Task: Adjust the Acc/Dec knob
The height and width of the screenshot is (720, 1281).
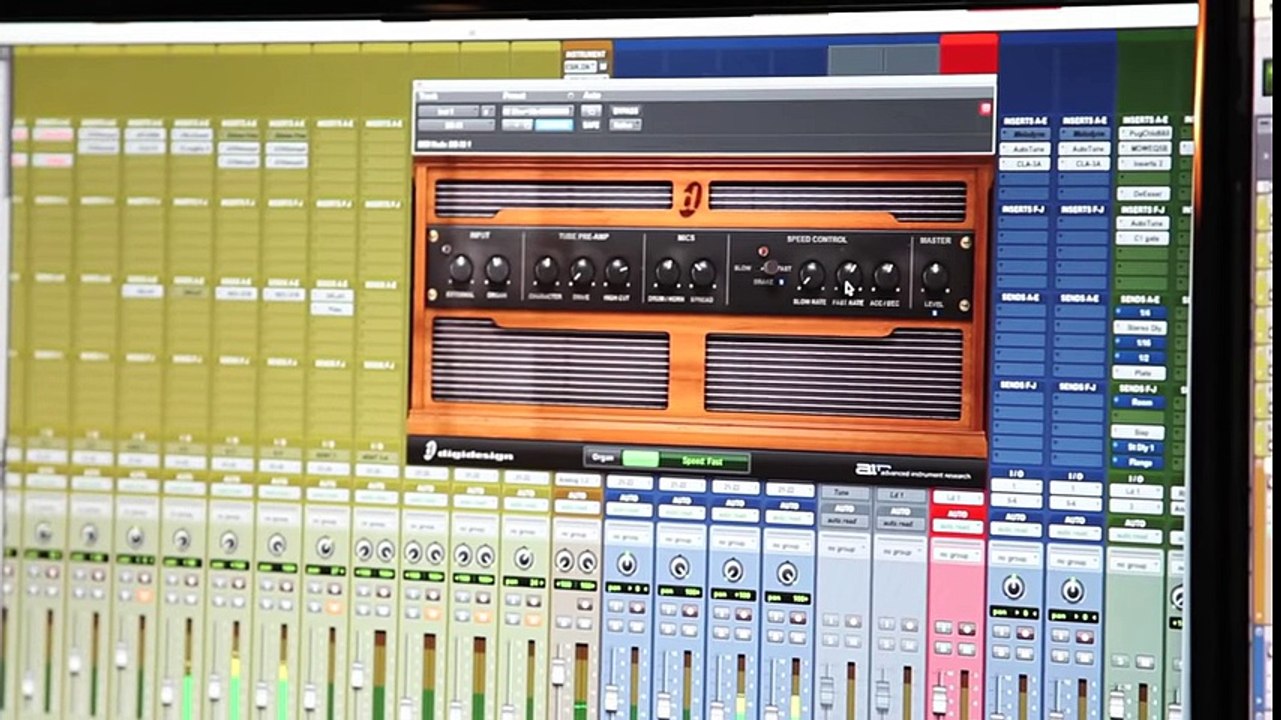Action: [x=886, y=276]
